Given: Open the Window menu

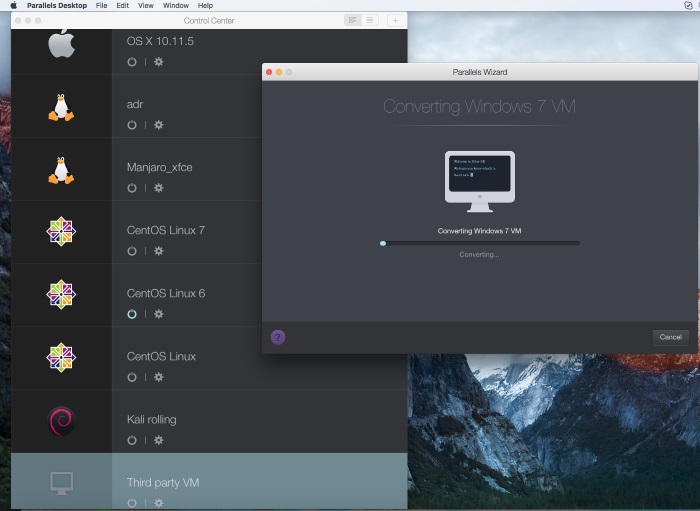Looking at the screenshot, I should (175, 5).
